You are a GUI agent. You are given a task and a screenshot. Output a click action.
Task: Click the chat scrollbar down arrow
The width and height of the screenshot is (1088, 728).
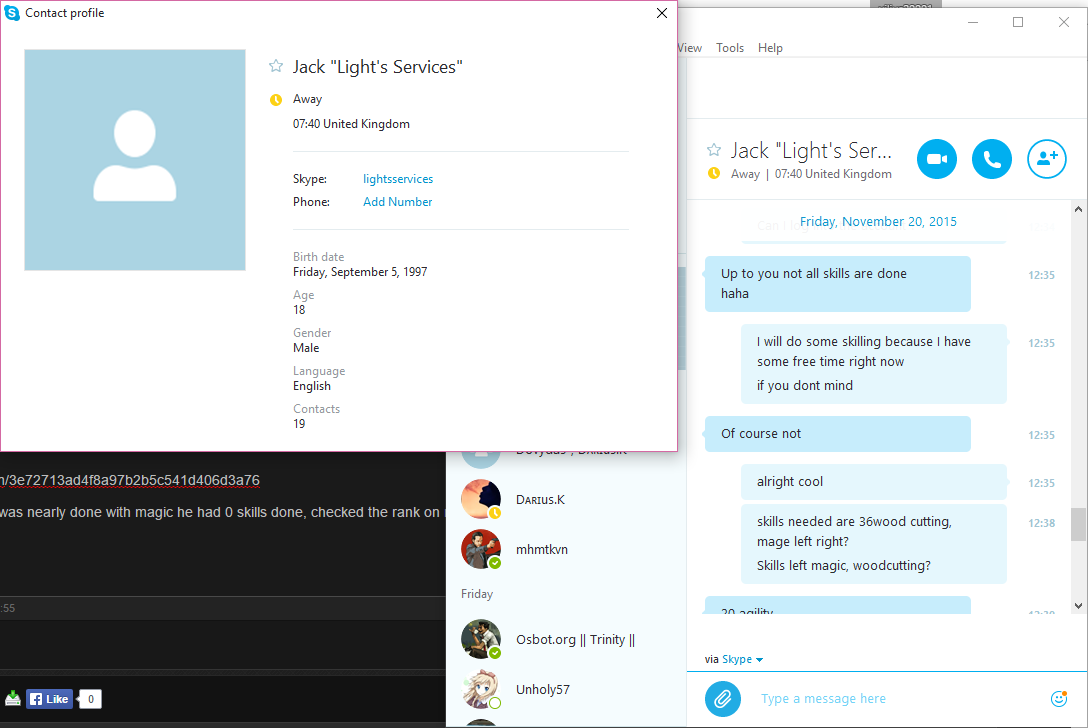coord(1078,606)
